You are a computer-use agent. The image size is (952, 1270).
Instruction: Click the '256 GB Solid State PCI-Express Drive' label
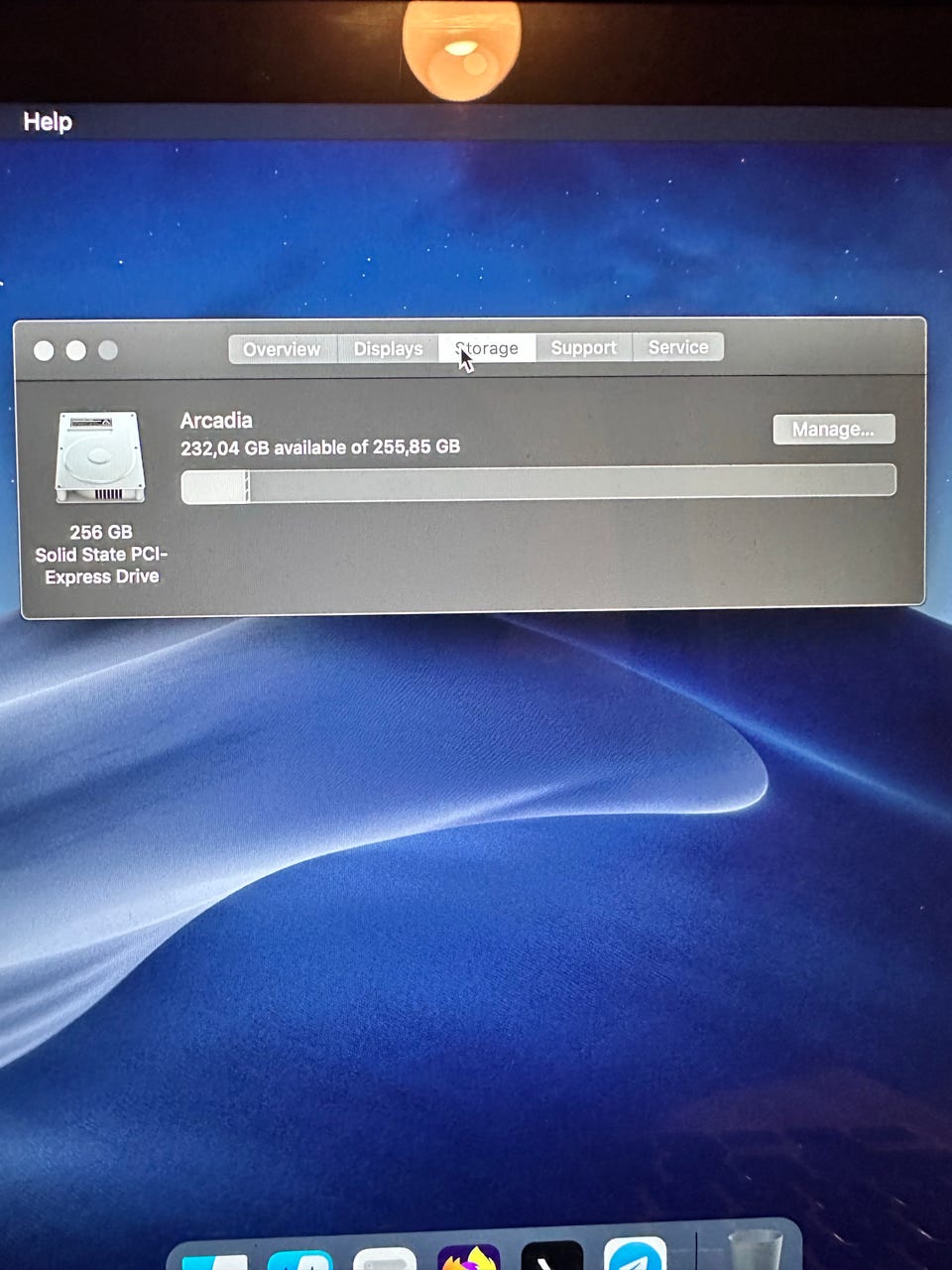coord(101,555)
